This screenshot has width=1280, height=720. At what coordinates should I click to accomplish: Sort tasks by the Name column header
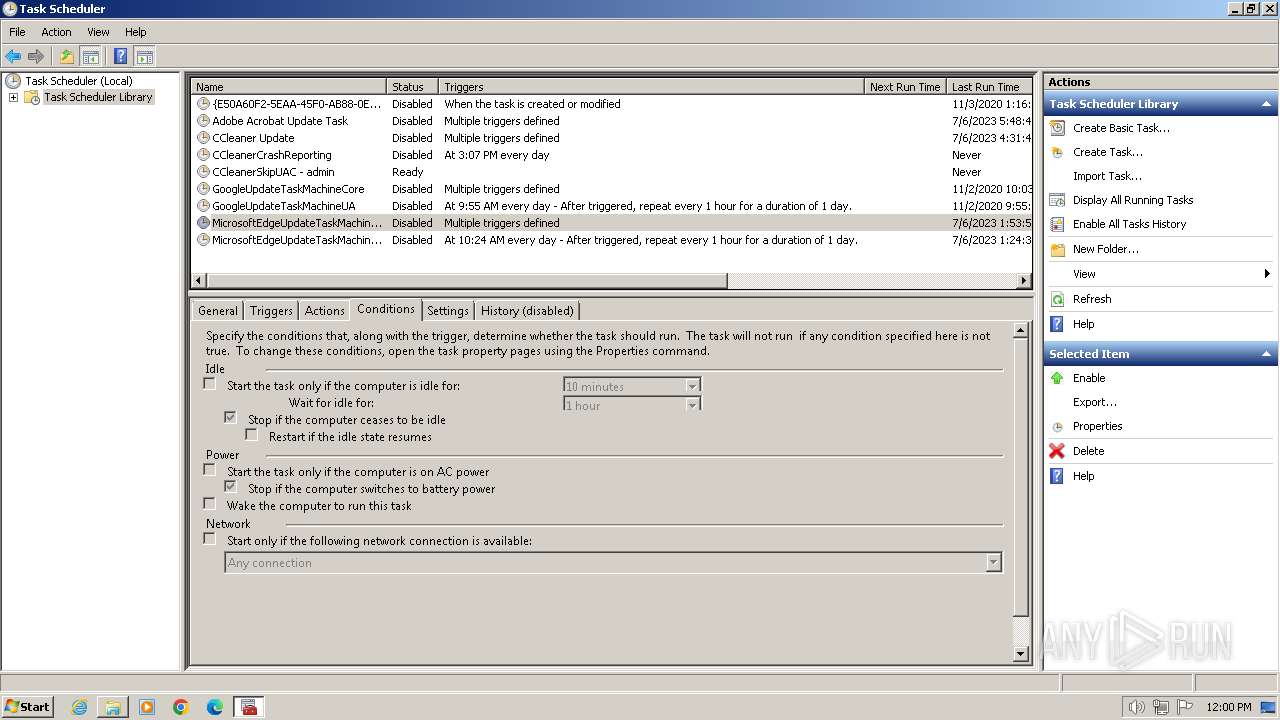(x=288, y=87)
